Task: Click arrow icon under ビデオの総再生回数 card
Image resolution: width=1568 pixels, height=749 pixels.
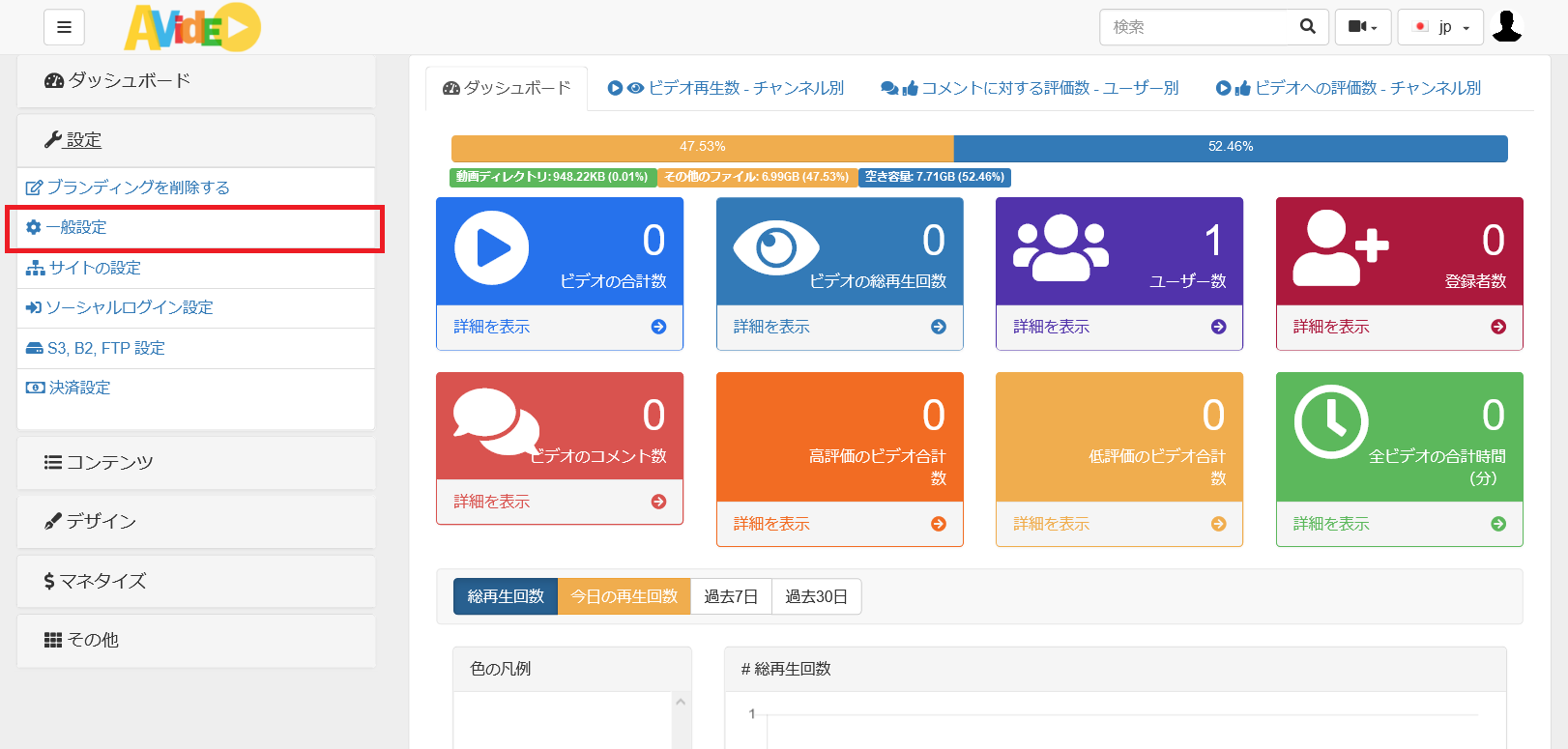Action: click(x=939, y=327)
